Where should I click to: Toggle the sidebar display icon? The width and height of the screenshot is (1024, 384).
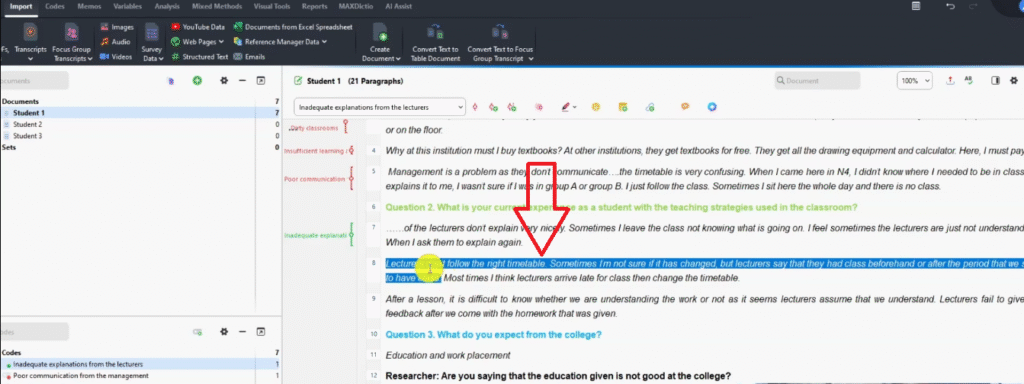point(996,80)
